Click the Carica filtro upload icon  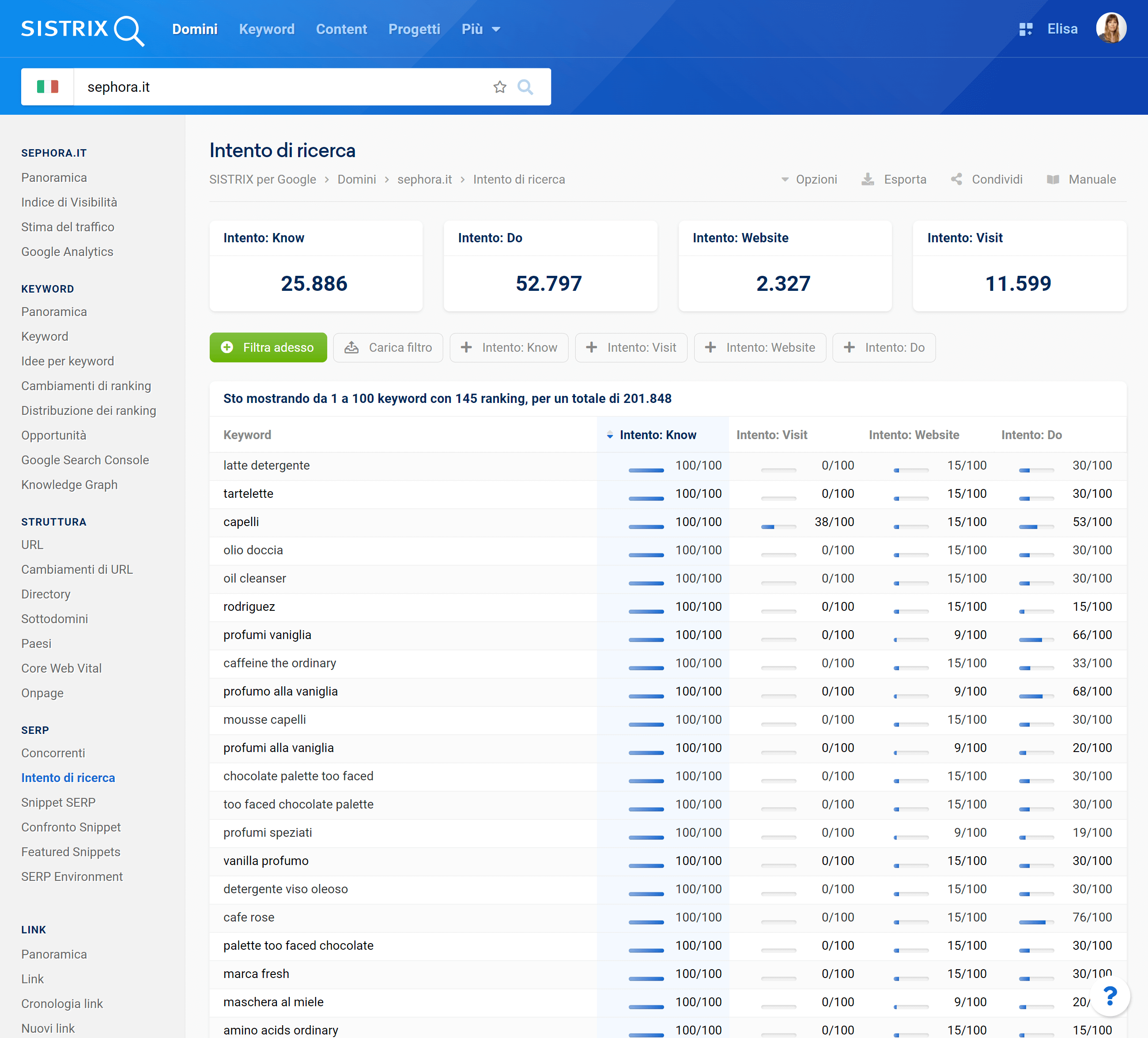[x=351, y=347]
